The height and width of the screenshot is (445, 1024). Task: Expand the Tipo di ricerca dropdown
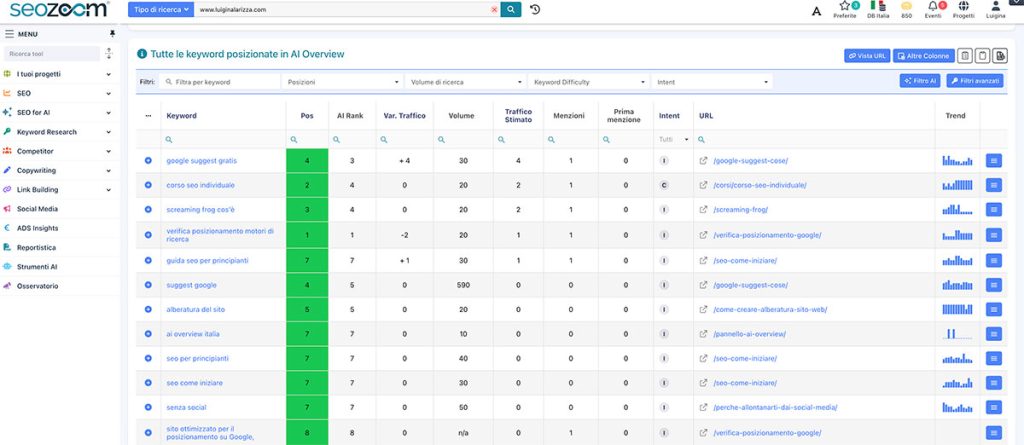161,10
